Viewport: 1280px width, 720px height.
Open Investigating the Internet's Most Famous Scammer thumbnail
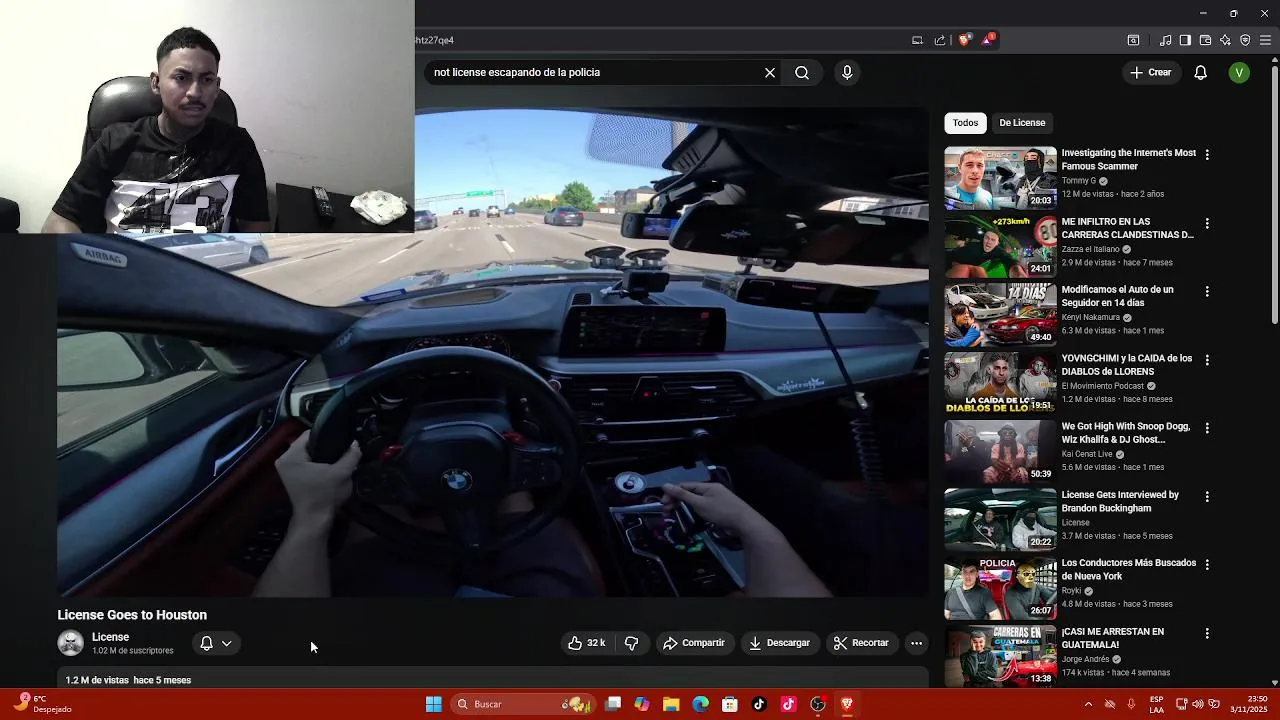1000,178
